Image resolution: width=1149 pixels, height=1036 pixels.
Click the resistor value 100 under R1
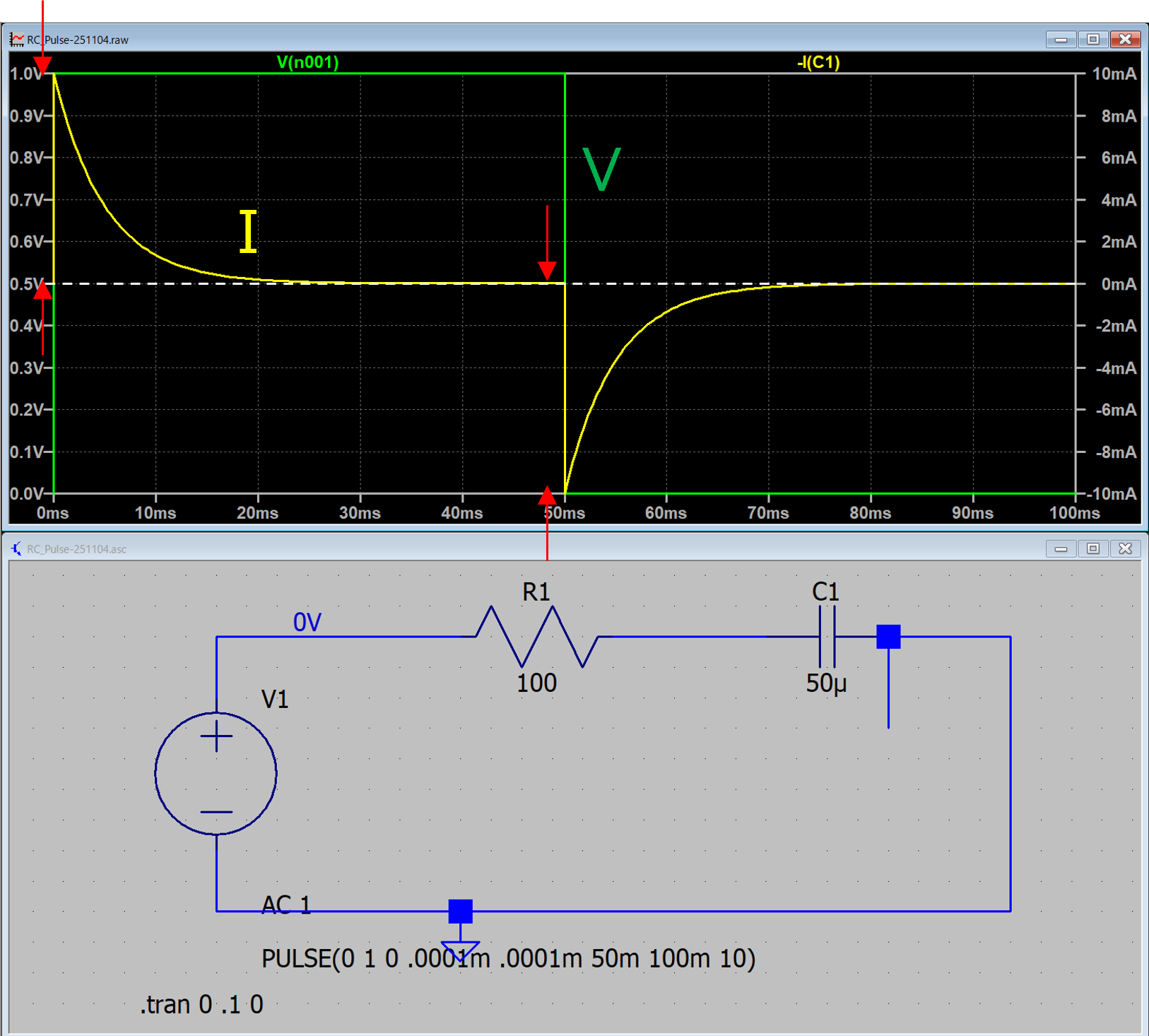tap(536, 683)
